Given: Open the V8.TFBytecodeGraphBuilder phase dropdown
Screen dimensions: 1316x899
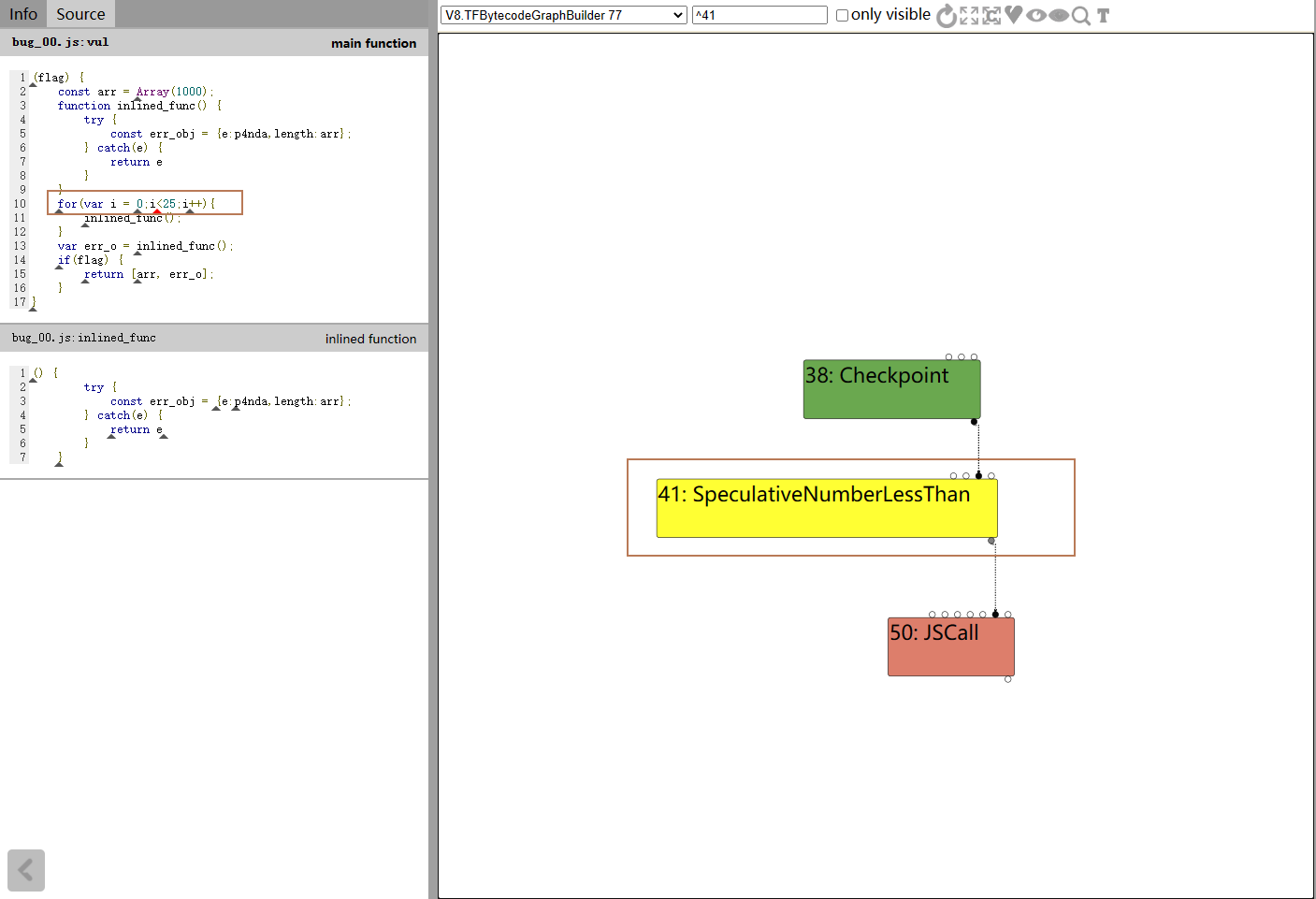Looking at the screenshot, I should (x=563, y=15).
